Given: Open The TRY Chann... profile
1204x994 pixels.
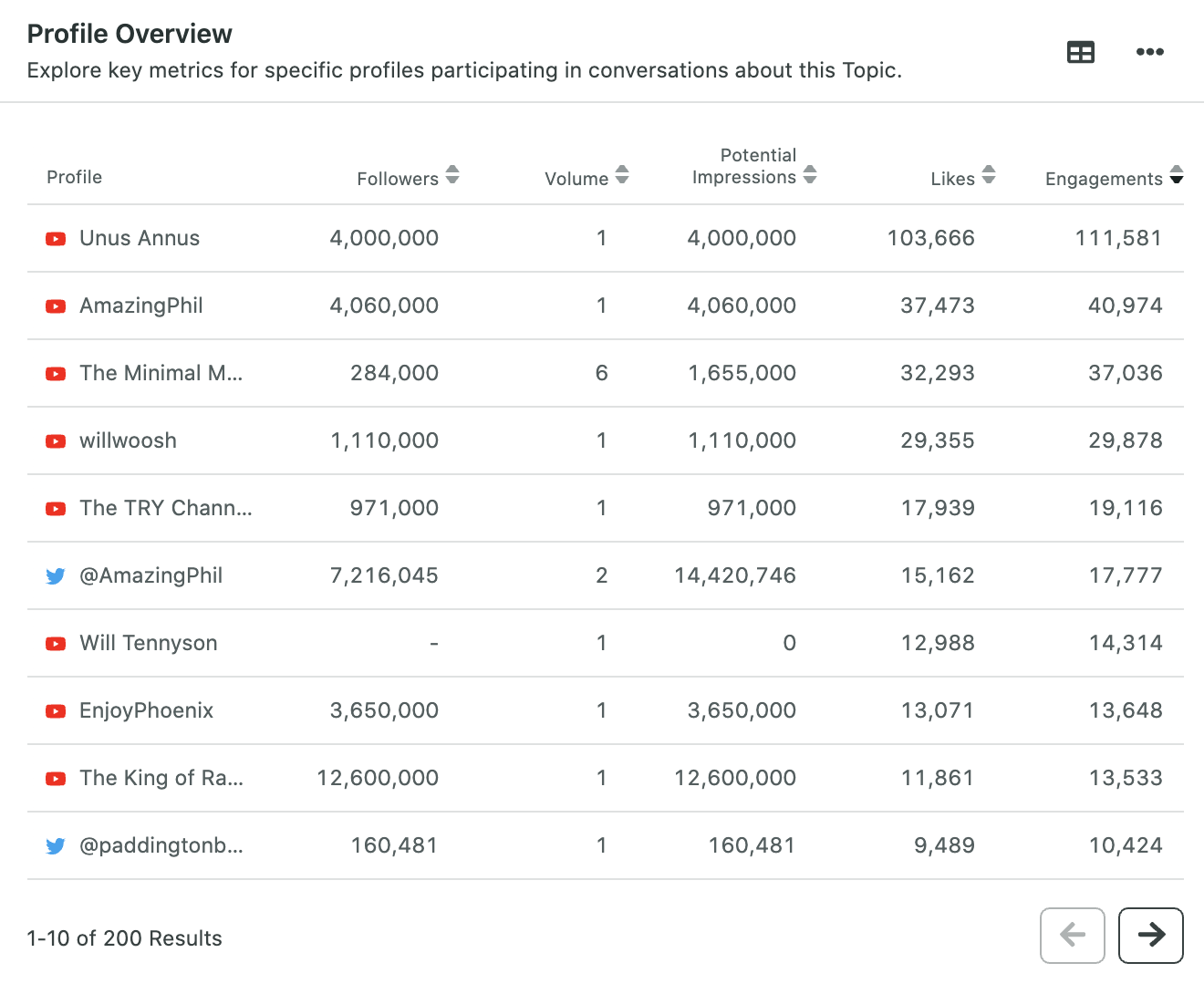Looking at the screenshot, I should [x=166, y=508].
